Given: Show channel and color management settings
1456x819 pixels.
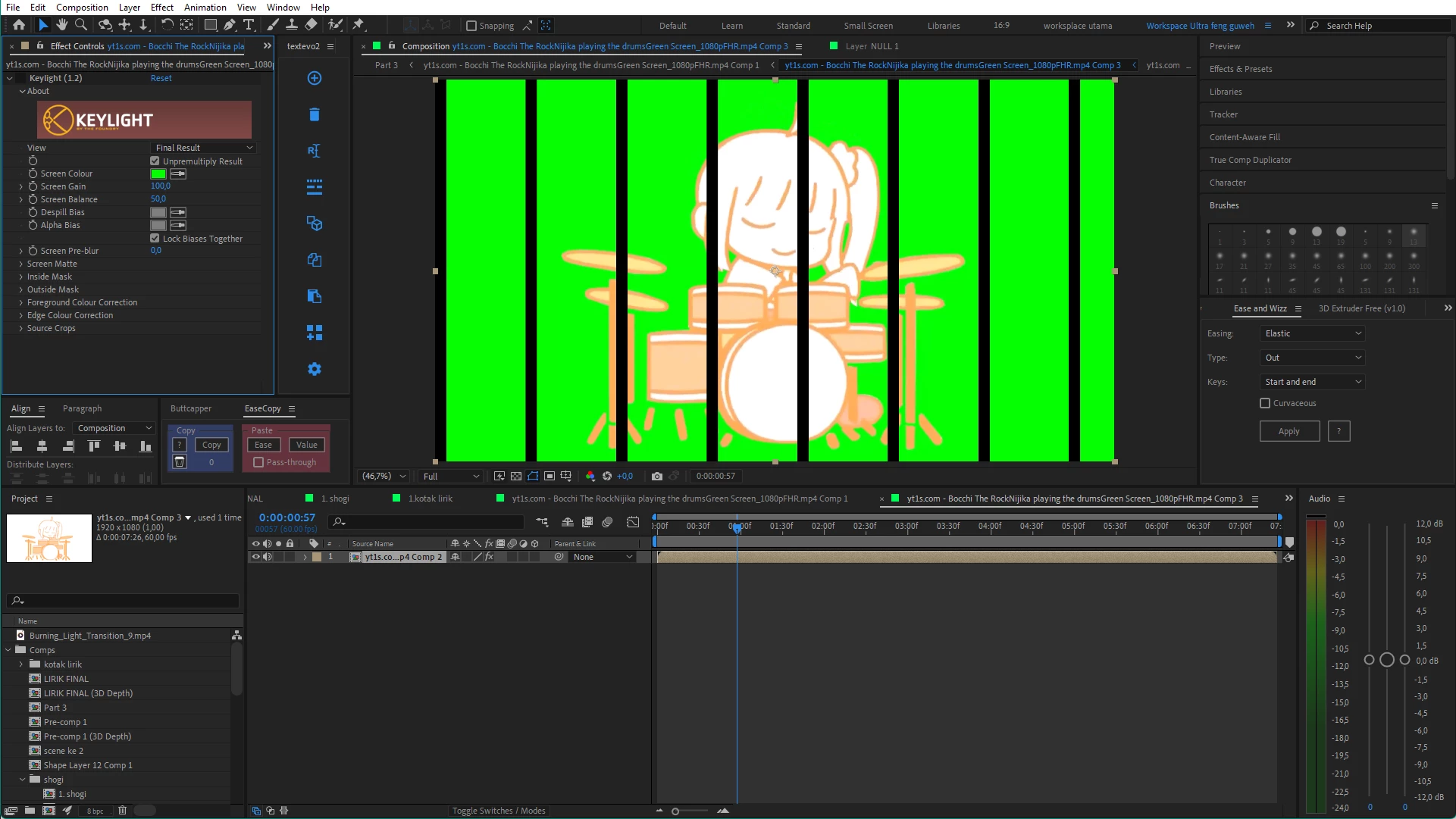Looking at the screenshot, I should [x=590, y=477].
